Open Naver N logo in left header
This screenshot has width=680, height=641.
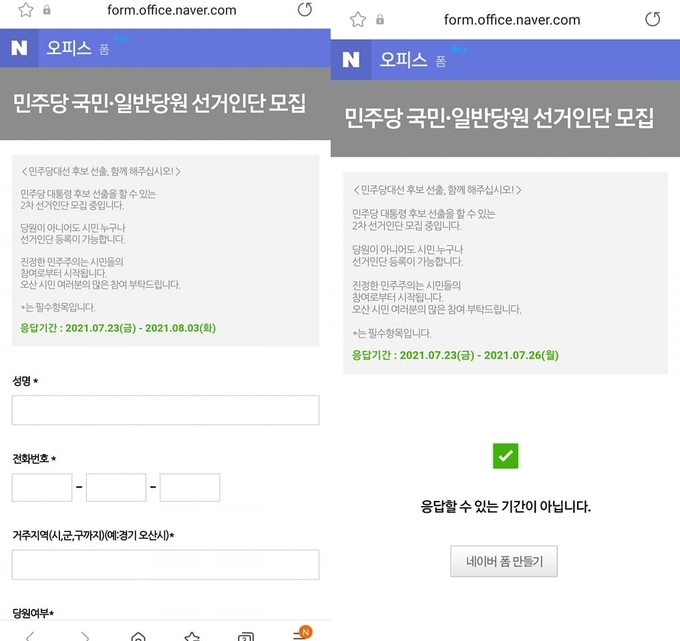pyautogui.click(x=19, y=48)
